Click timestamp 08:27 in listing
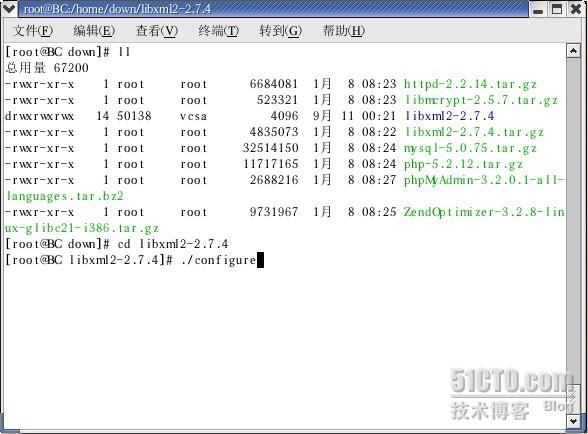The image size is (588, 434). (x=379, y=180)
